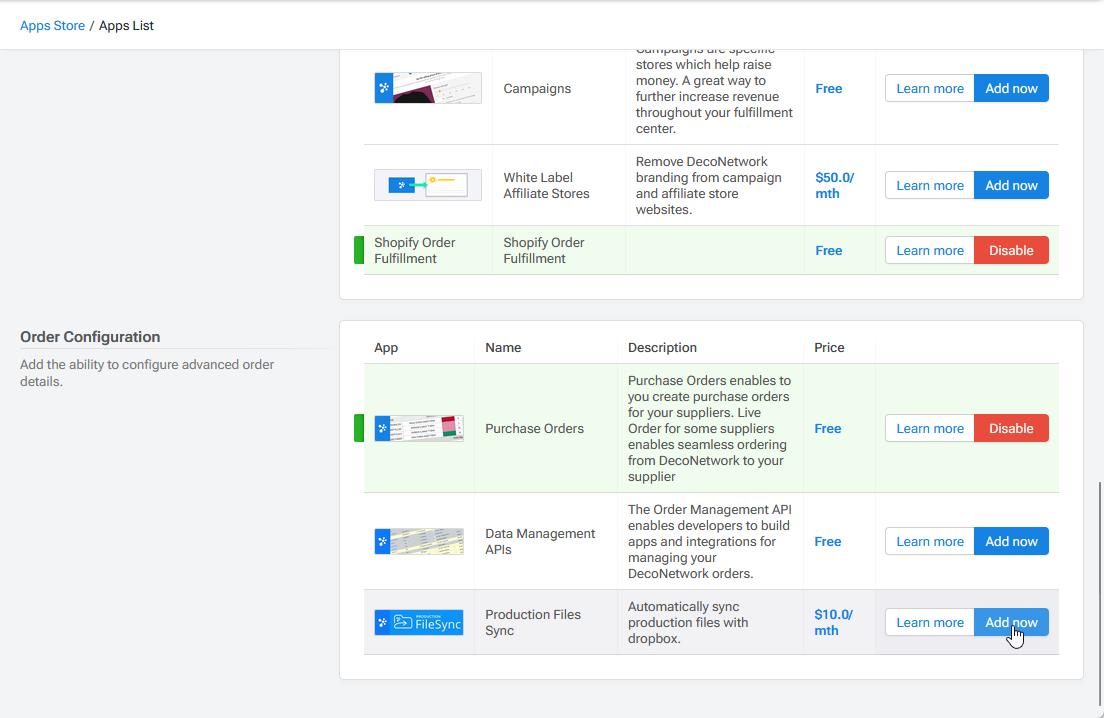Click Learn more for Shopify Order Fulfillment

(x=929, y=251)
